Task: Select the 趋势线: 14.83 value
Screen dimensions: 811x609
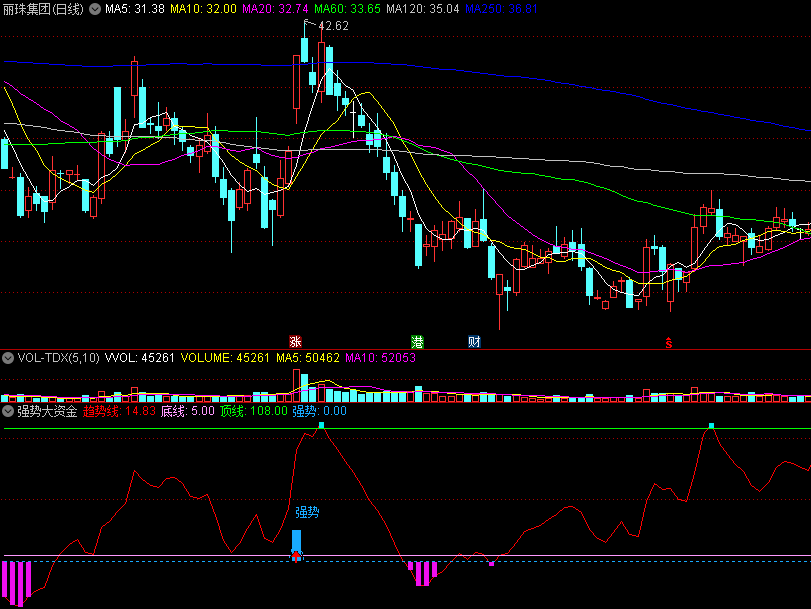Action: click(119, 411)
